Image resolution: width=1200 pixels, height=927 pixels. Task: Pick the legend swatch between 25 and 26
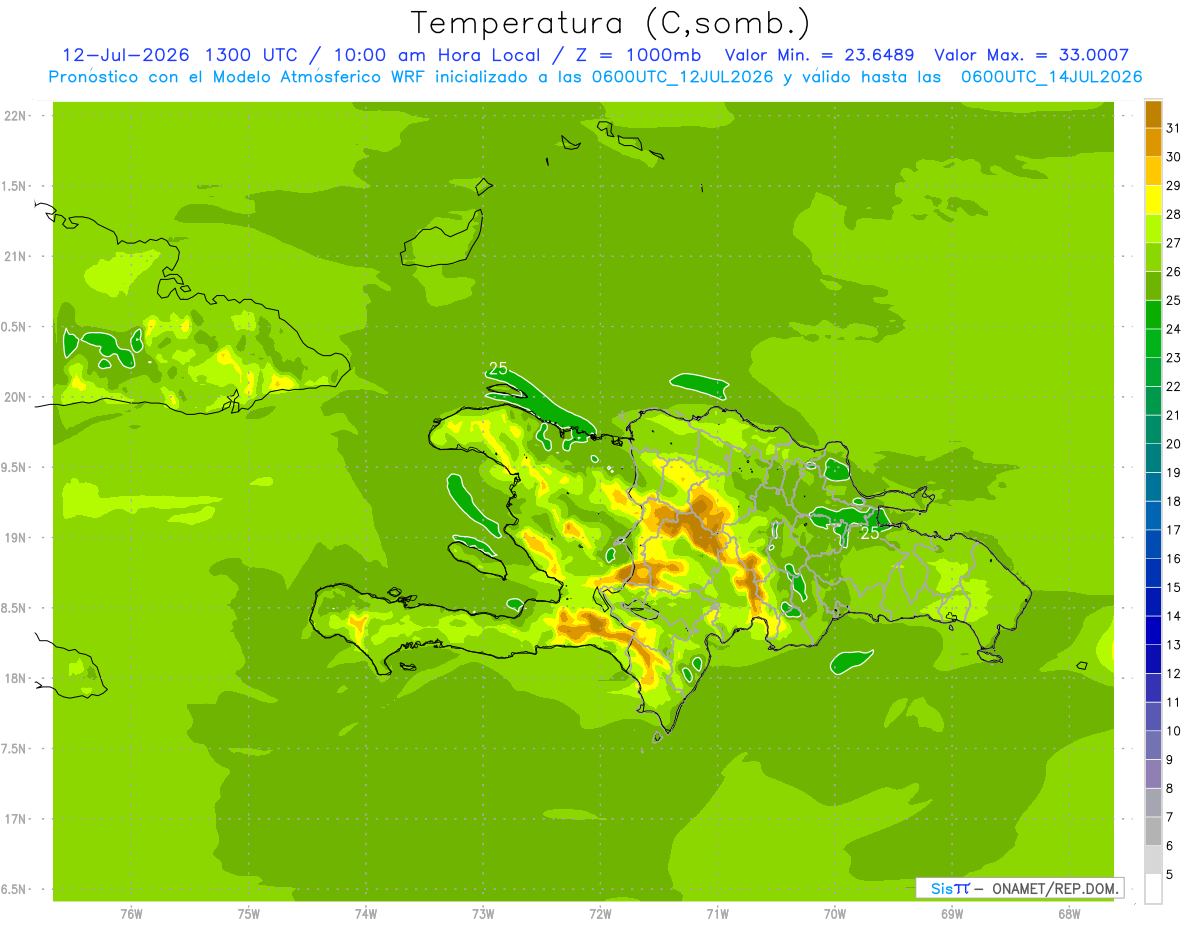1153,286
